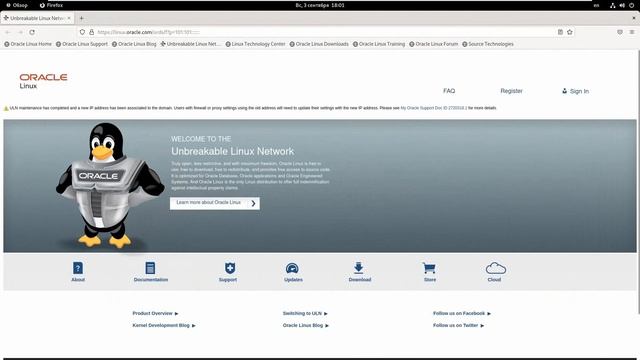Viewport: 640px width, 360px height.
Task: Bookmark this page with the star icon
Action: coord(570,32)
